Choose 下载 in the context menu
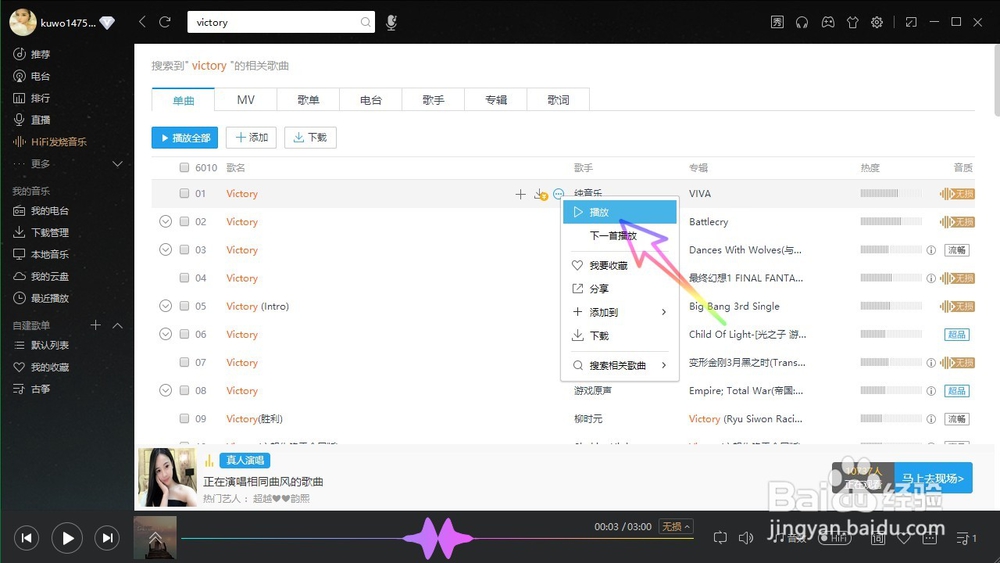1000x563 pixels. (x=619, y=335)
